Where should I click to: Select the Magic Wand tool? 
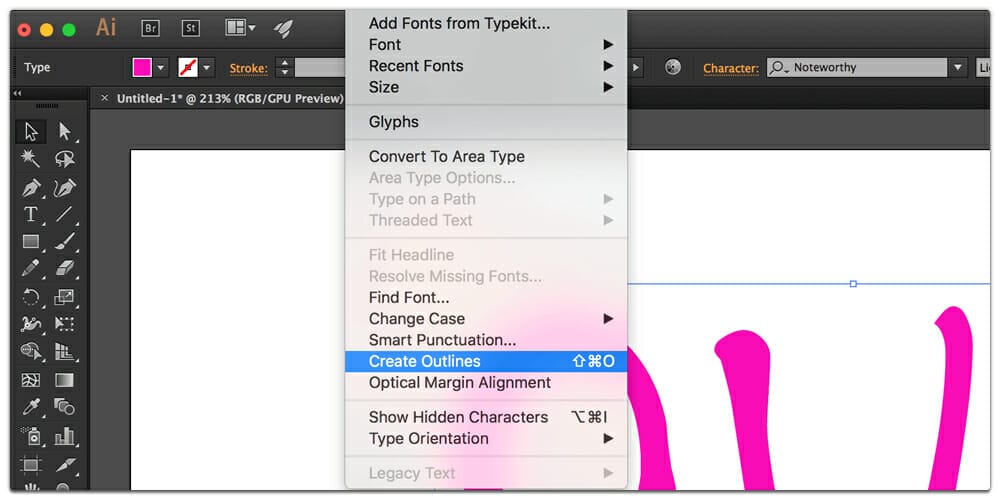coord(31,158)
